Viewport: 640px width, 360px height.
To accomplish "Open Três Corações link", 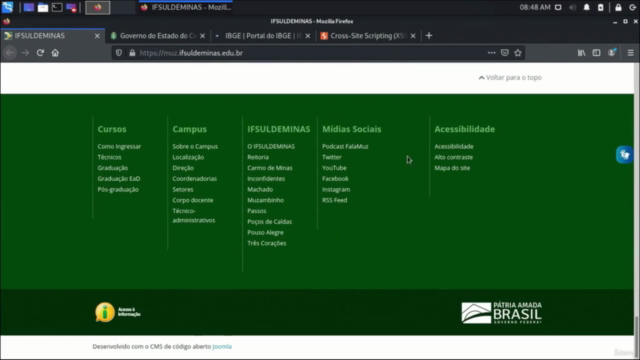I will [267, 243].
